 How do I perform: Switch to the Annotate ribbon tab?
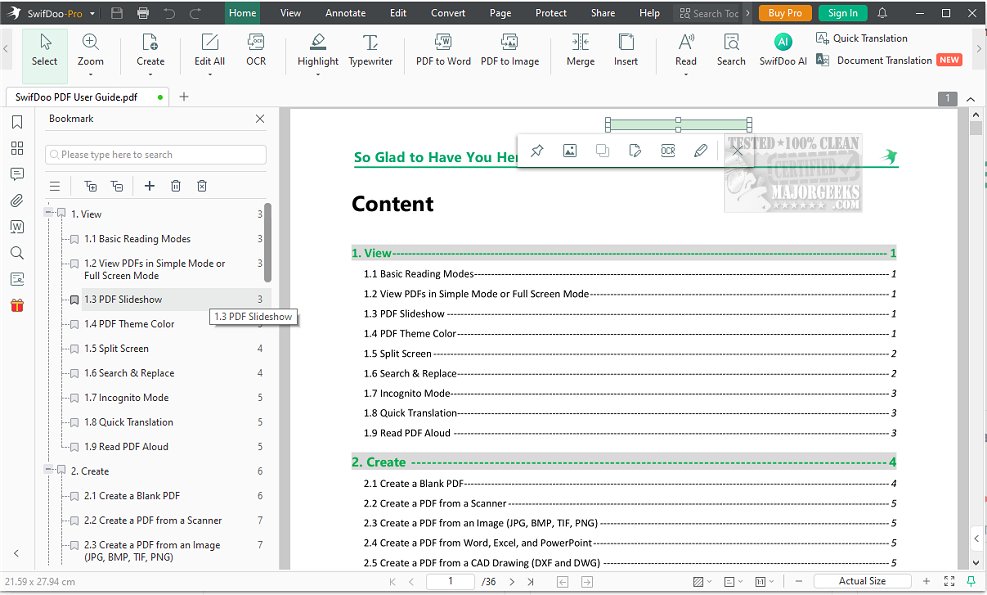[x=345, y=13]
